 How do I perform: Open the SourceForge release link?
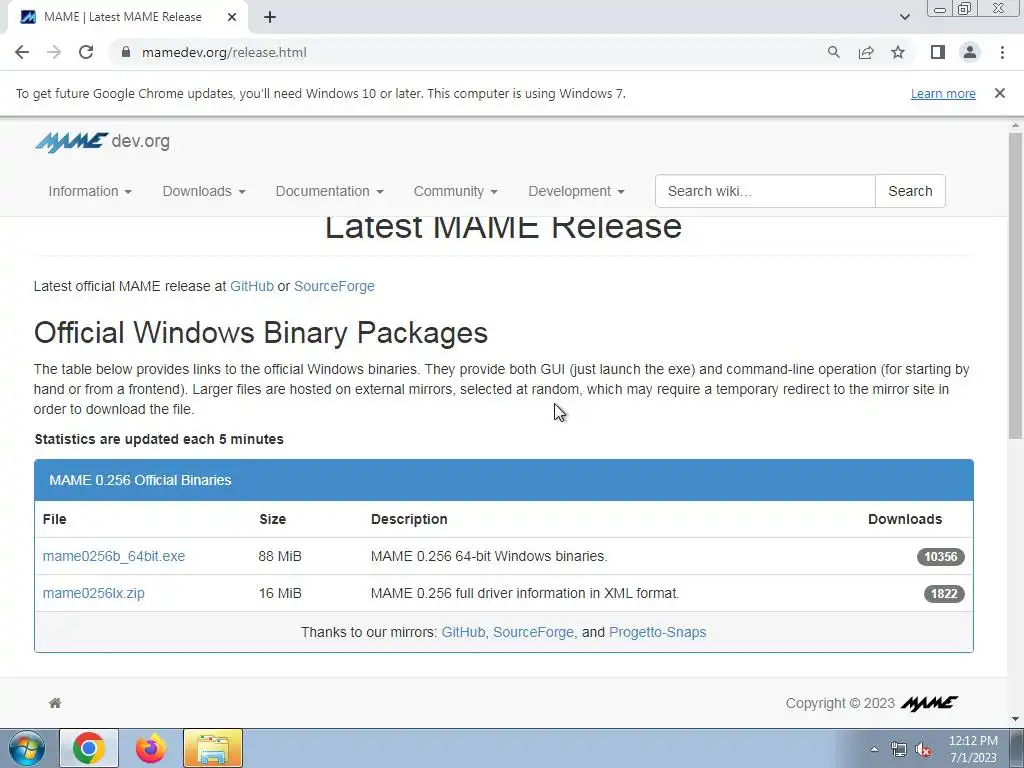click(x=334, y=286)
